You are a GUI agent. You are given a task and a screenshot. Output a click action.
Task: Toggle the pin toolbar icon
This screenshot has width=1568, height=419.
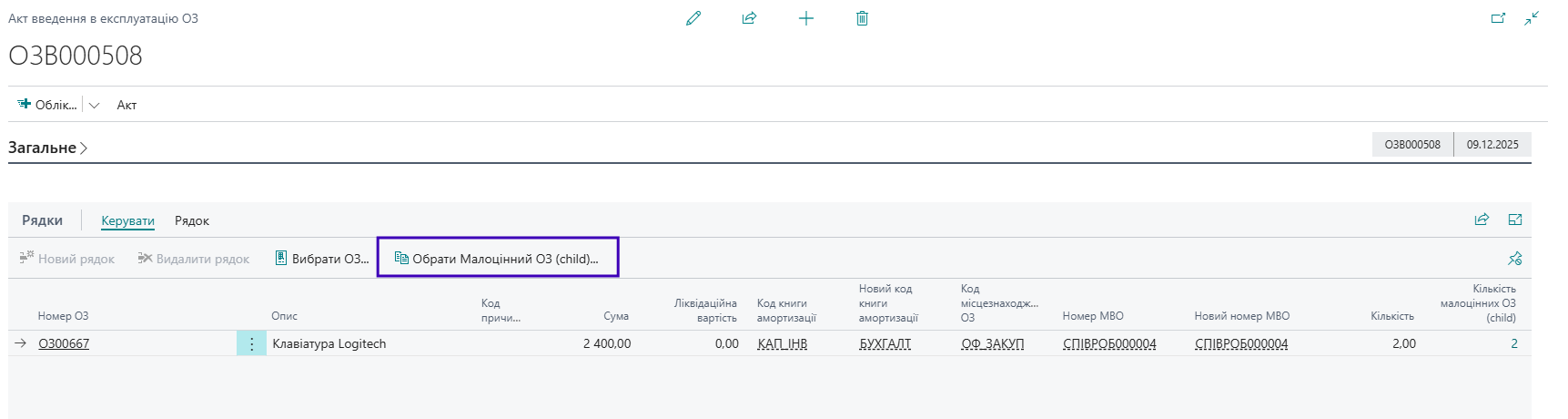[1514, 259]
